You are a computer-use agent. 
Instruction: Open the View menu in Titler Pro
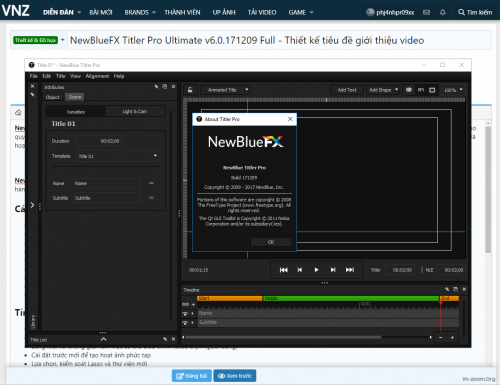click(x=75, y=76)
